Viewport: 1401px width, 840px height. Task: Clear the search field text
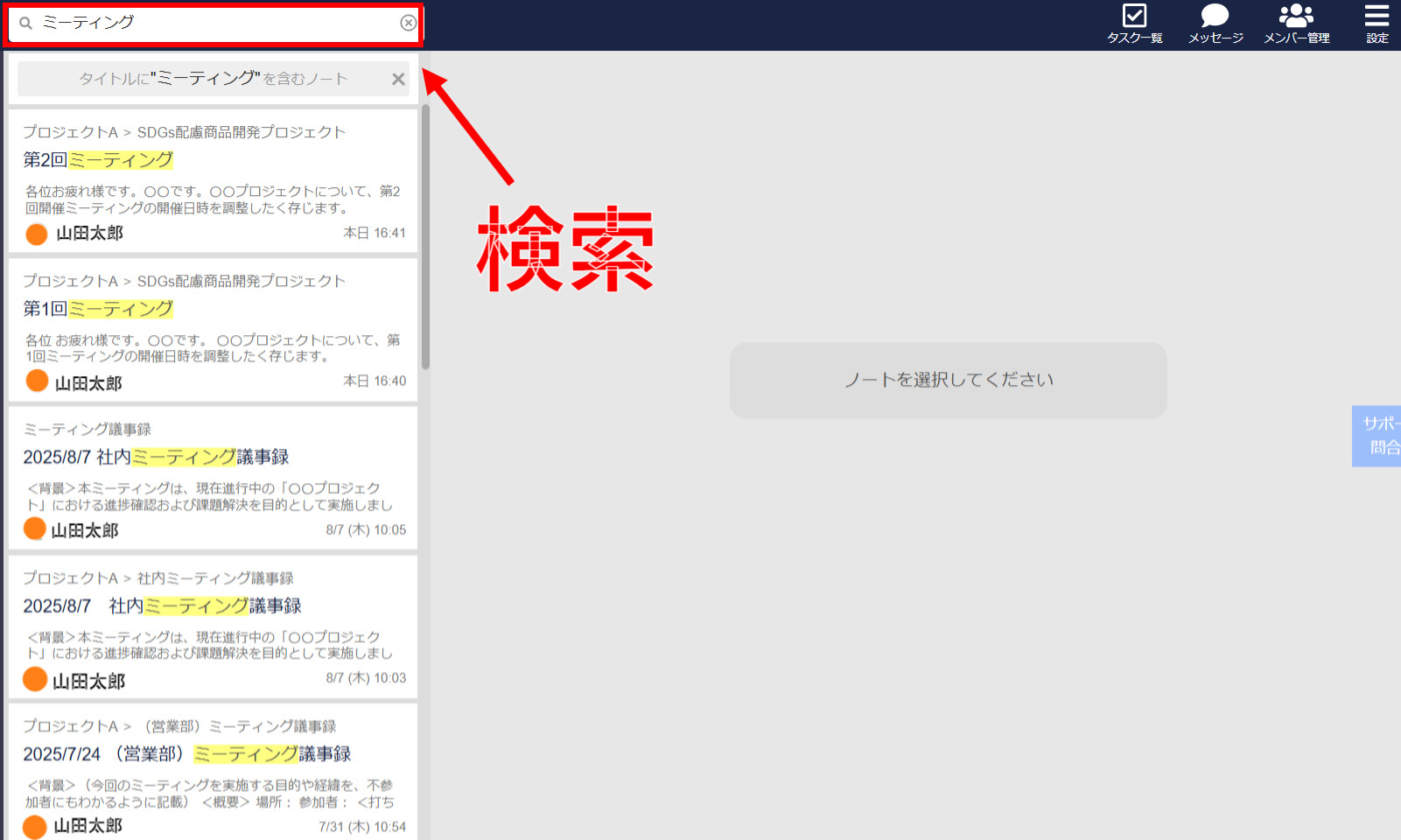click(408, 23)
